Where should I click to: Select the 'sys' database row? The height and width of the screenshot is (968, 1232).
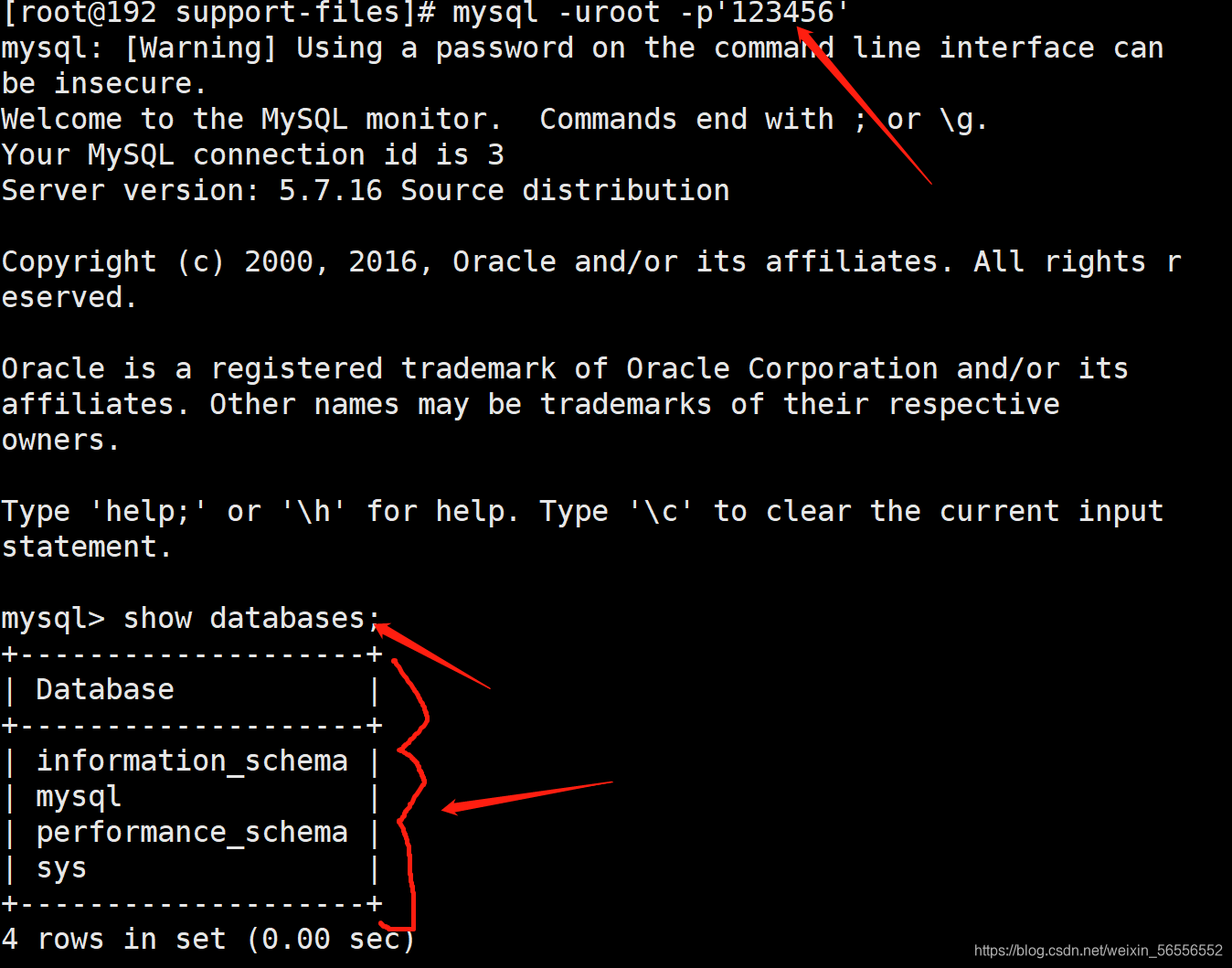pos(192,868)
